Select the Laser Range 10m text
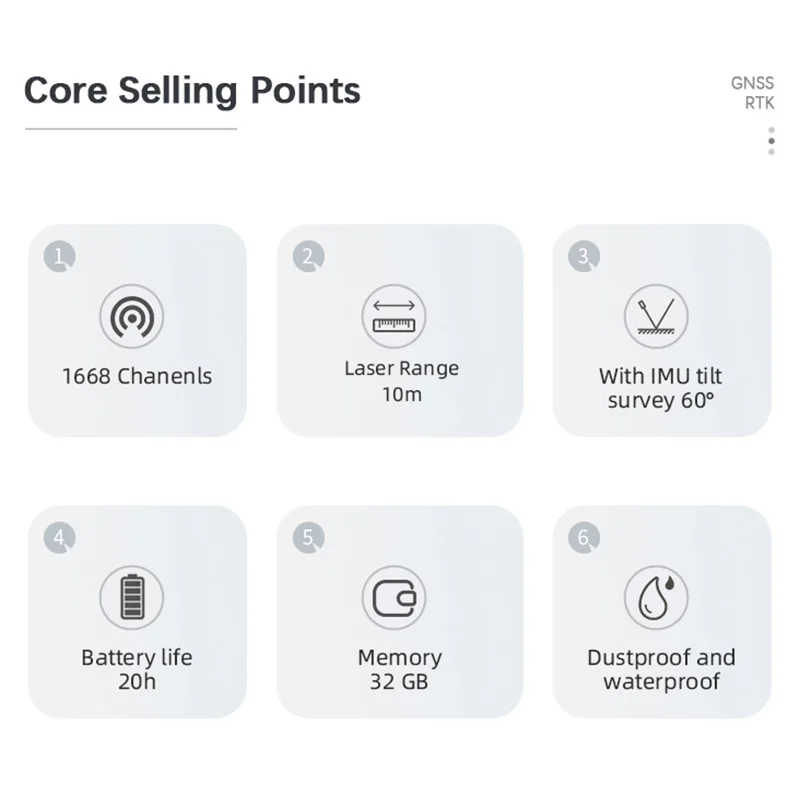 point(402,381)
